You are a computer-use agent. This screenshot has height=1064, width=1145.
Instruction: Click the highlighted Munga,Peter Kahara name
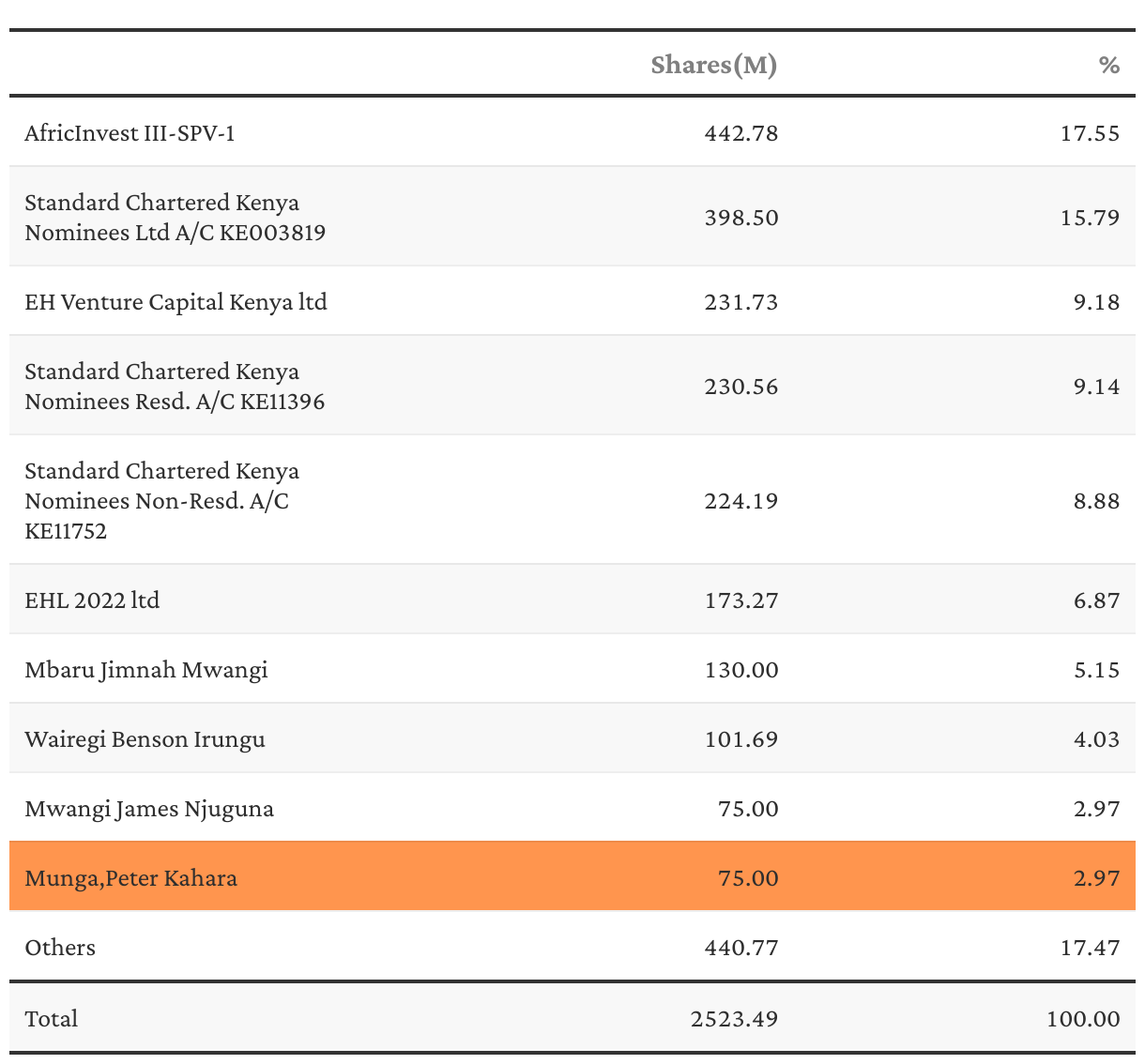pyautogui.click(x=130, y=878)
